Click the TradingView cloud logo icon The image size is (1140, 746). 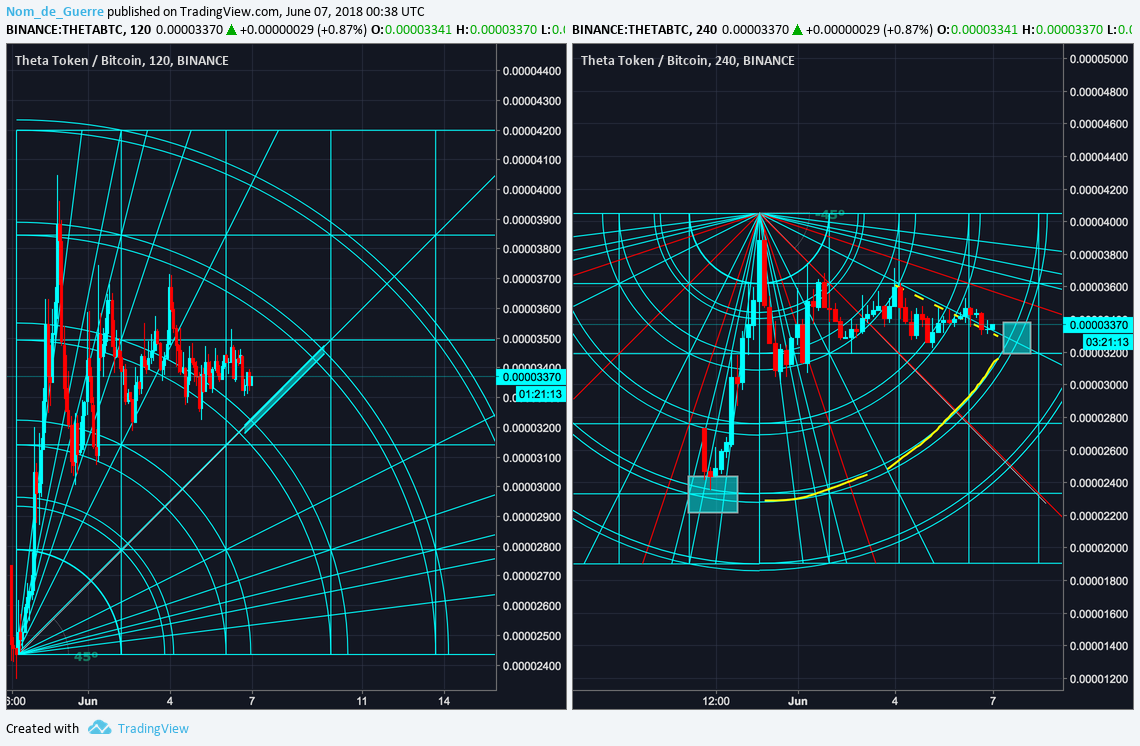(100, 728)
